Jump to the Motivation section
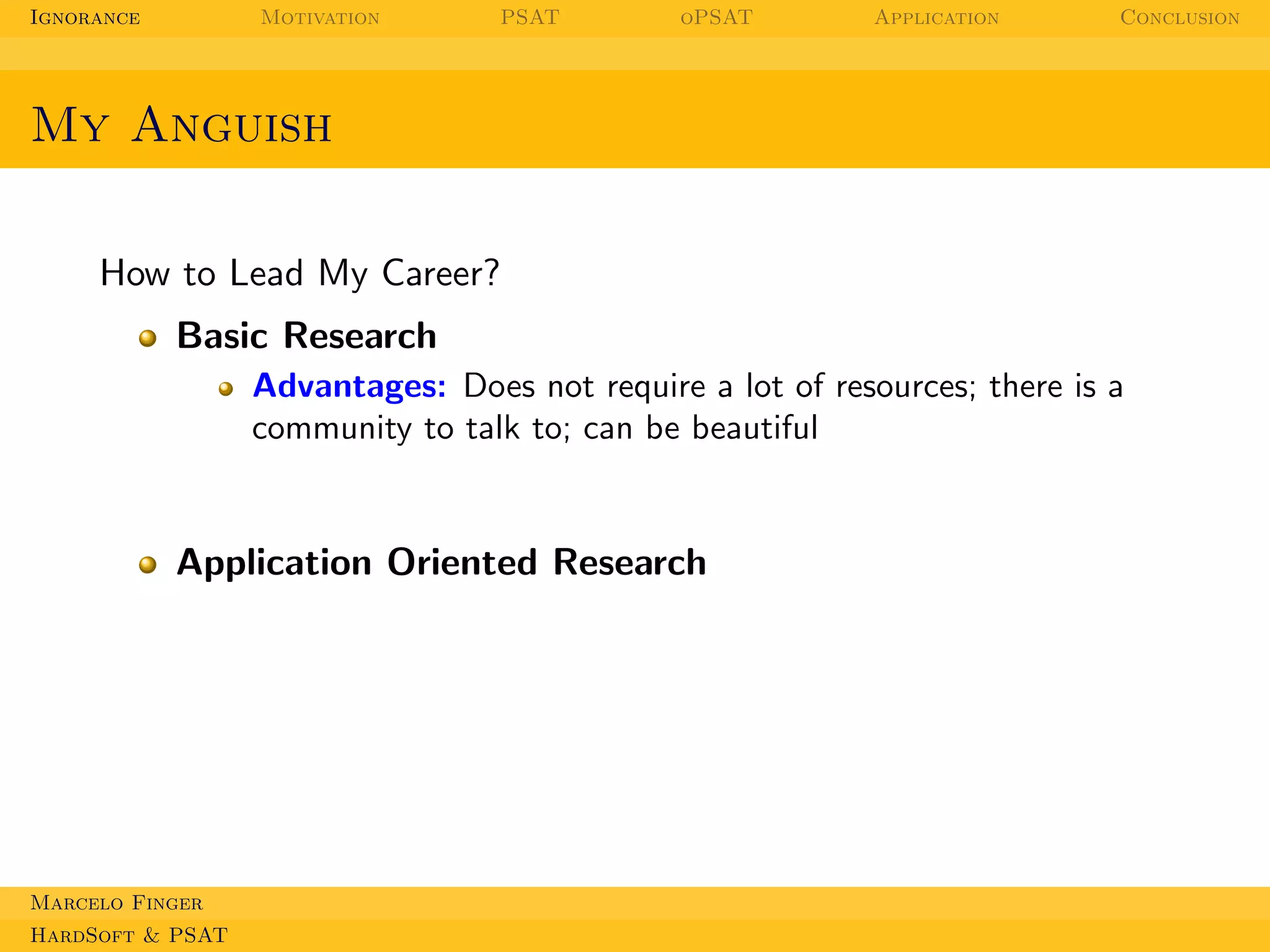The width and height of the screenshot is (1270, 952). (320, 17)
